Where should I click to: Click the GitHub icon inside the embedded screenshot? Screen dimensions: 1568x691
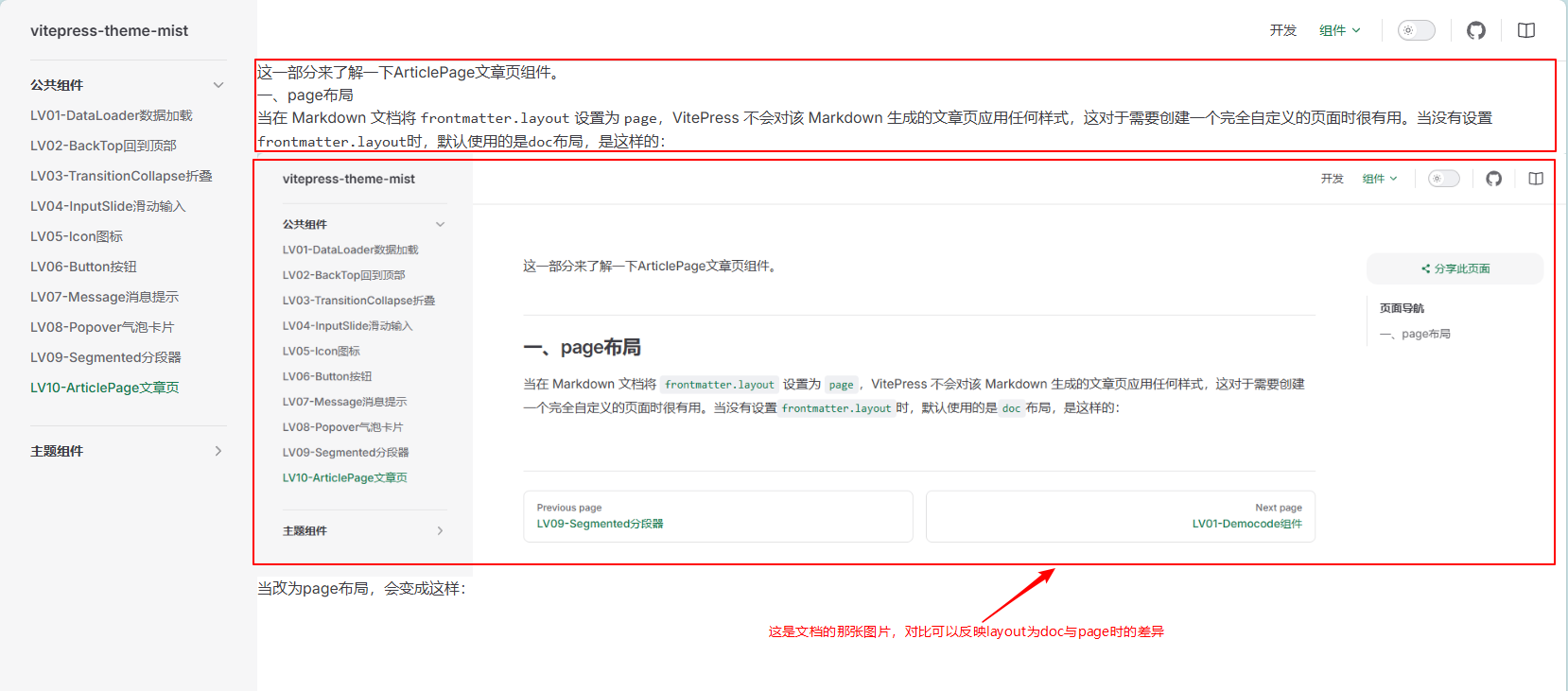point(1493,179)
